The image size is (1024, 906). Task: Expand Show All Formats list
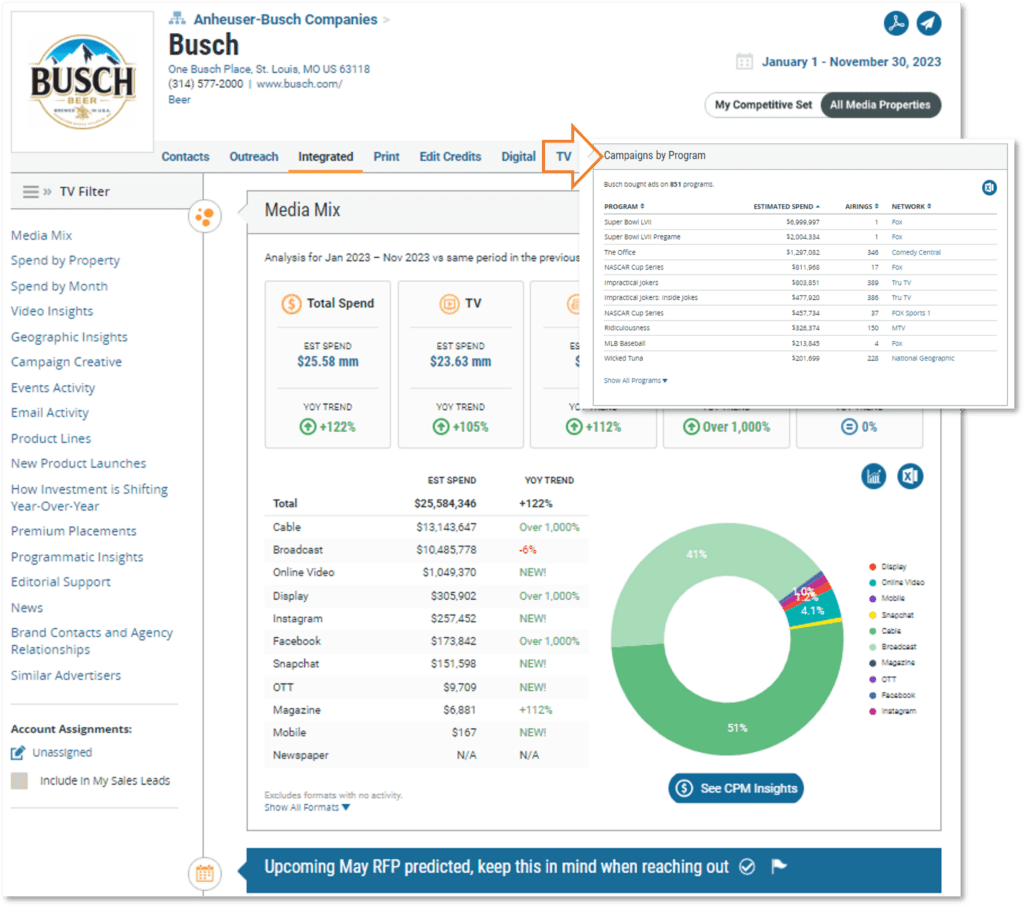tap(307, 808)
